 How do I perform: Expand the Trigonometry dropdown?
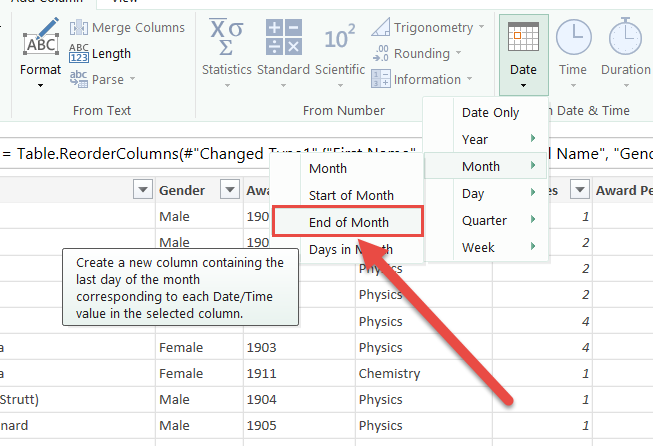[x=439, y=27]
